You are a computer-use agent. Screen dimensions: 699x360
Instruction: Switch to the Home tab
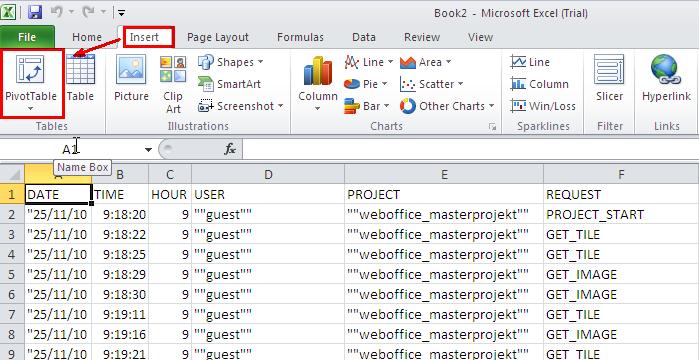point(87,37)
